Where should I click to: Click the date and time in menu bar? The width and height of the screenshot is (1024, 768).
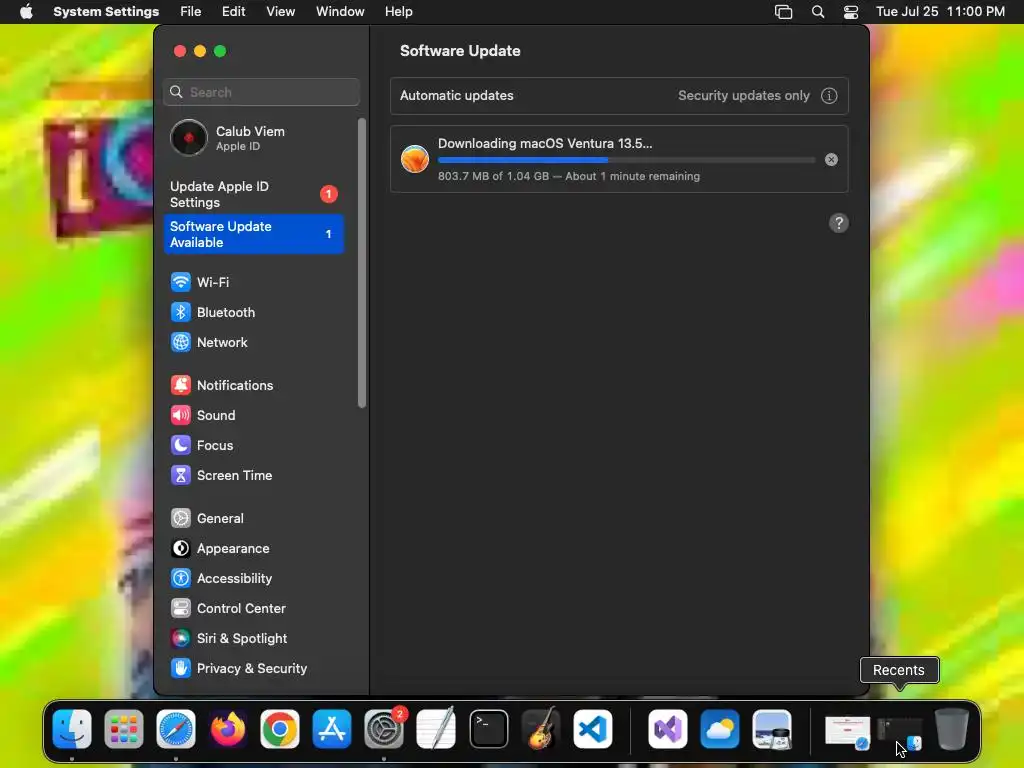940,12
